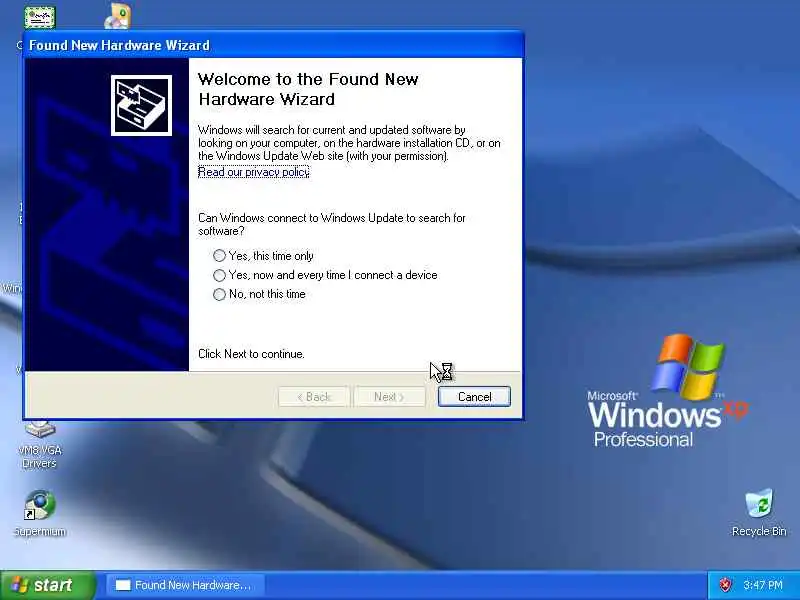
Task: Open the "Read our privacy policy" link
Action: (254, 172)
